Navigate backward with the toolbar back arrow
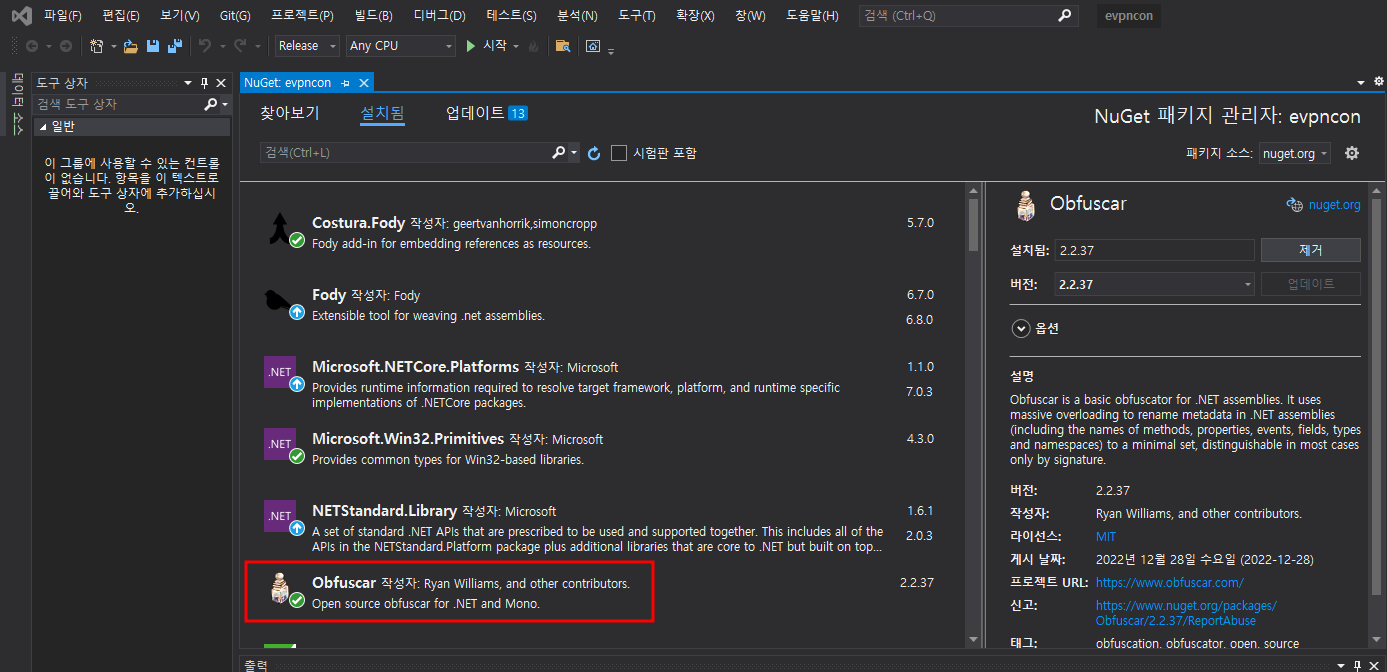The image size is (1387, 672). [x=31, y=46]
